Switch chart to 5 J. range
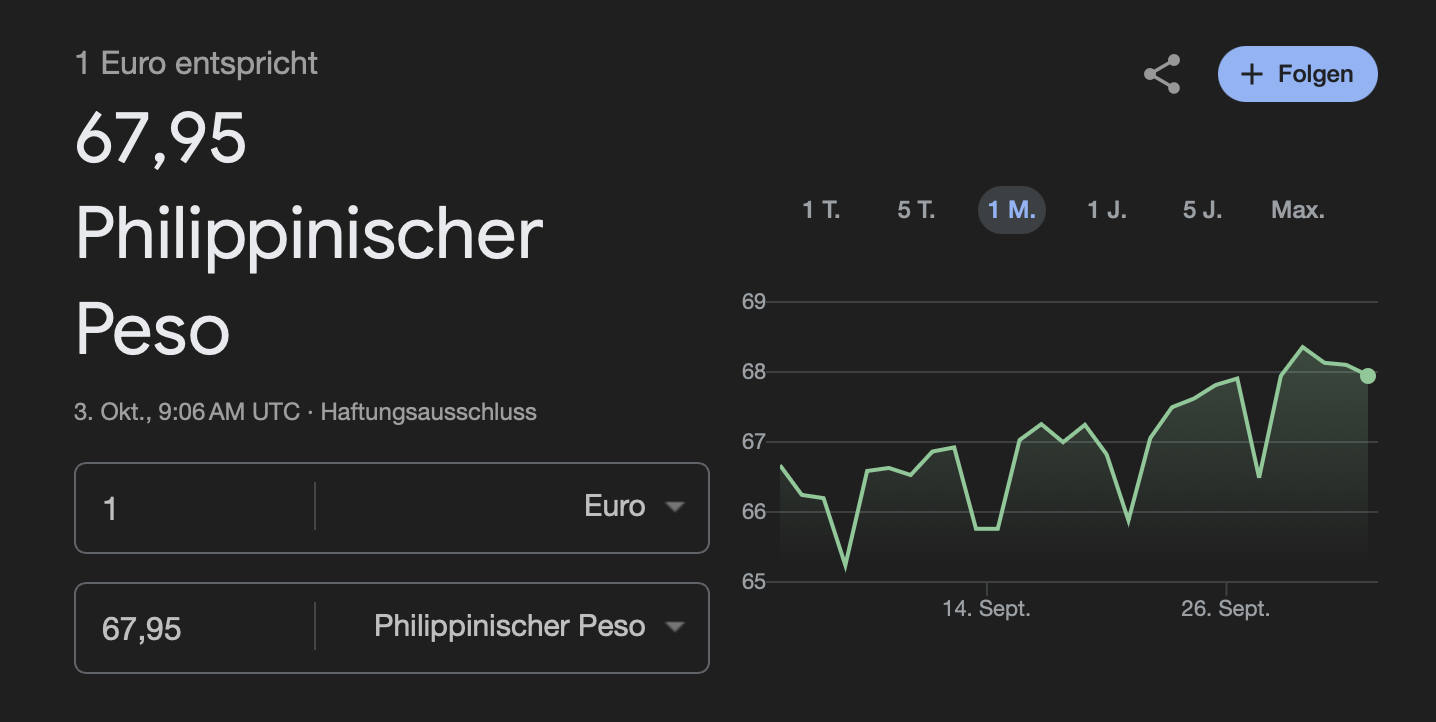The width and height of the screenshot is (1436, 722). [1202, 210]
